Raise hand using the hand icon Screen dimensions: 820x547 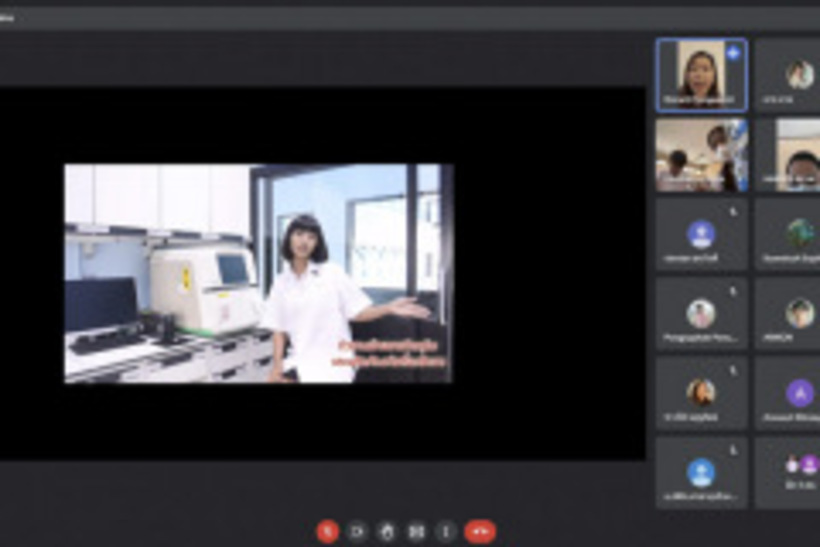(x=387, y=532)
